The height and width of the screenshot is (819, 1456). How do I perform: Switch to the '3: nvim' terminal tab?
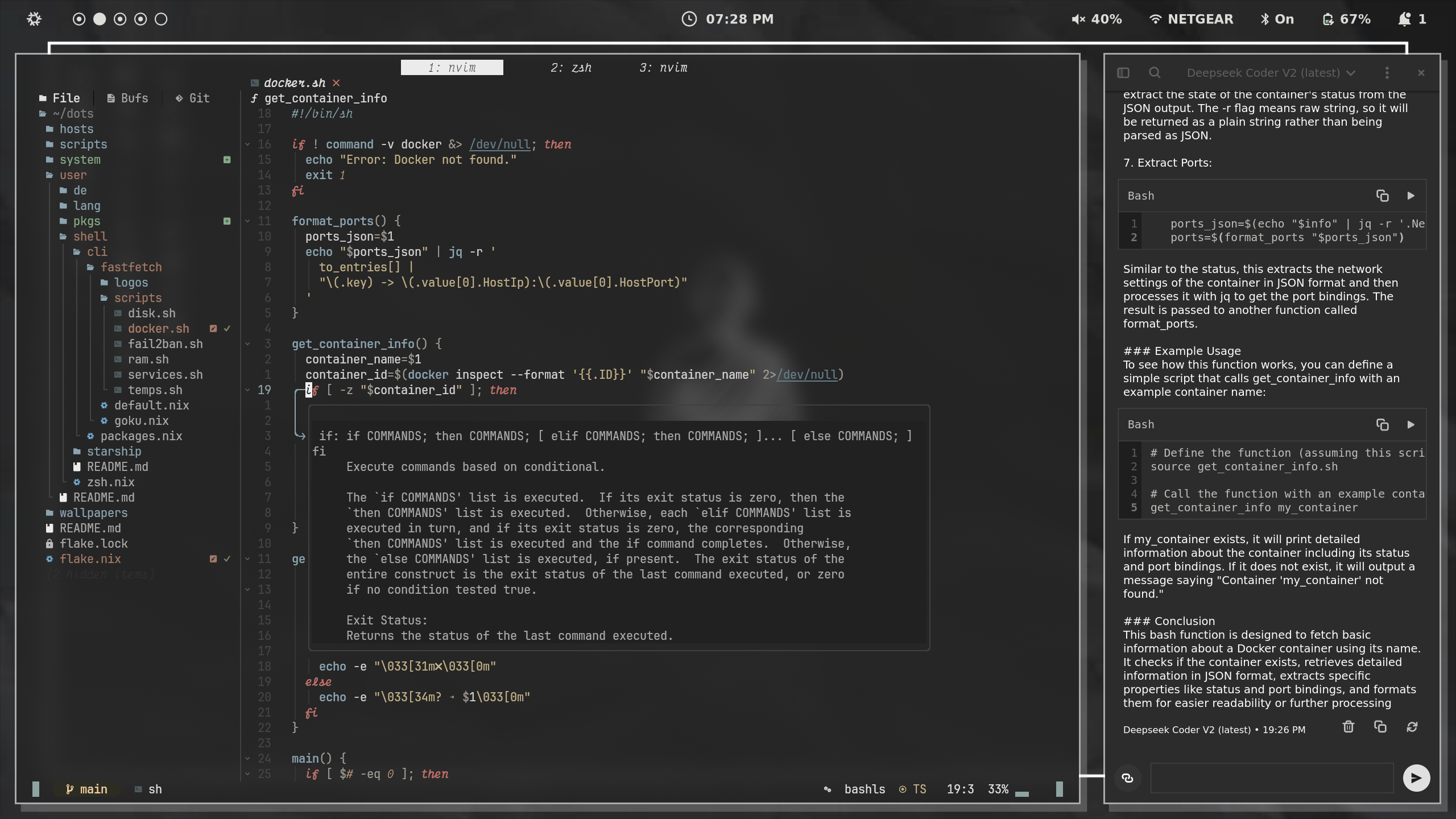tap(663, 68)
